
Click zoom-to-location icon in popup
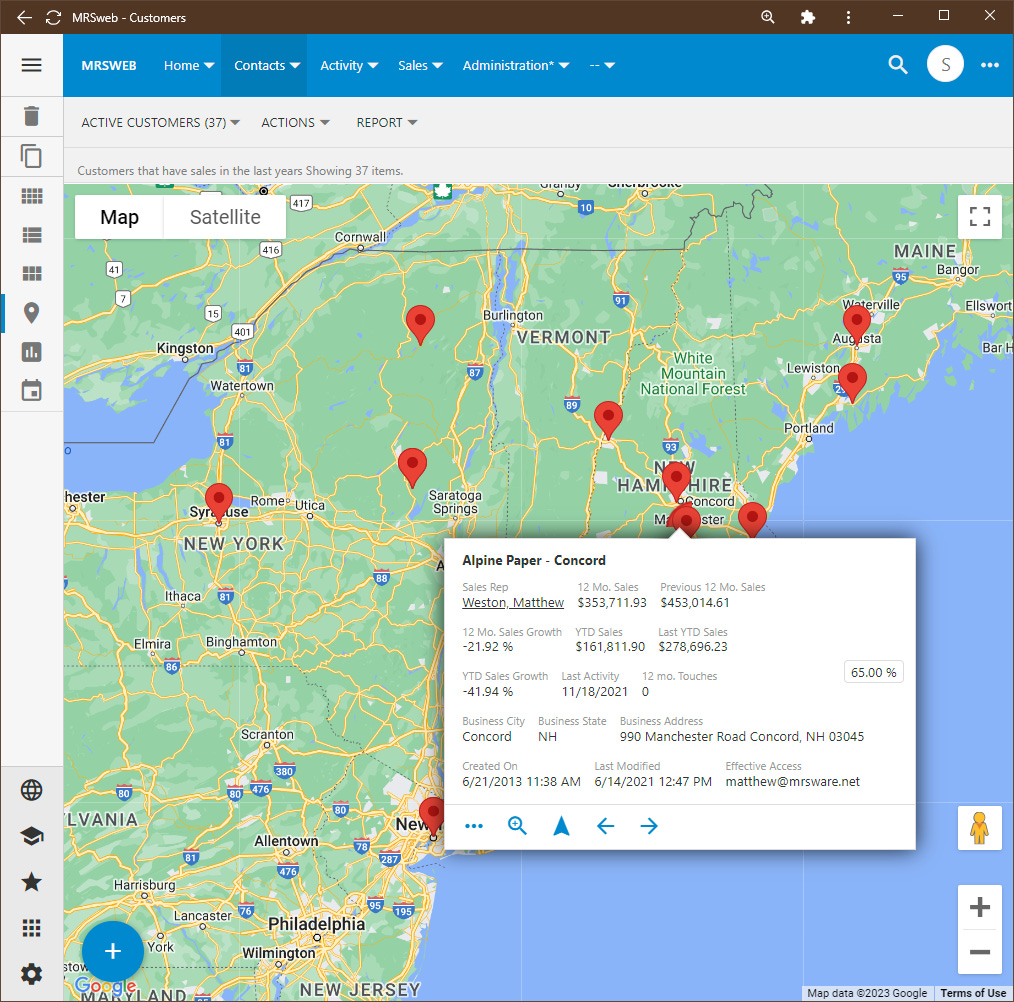(517, 825)
